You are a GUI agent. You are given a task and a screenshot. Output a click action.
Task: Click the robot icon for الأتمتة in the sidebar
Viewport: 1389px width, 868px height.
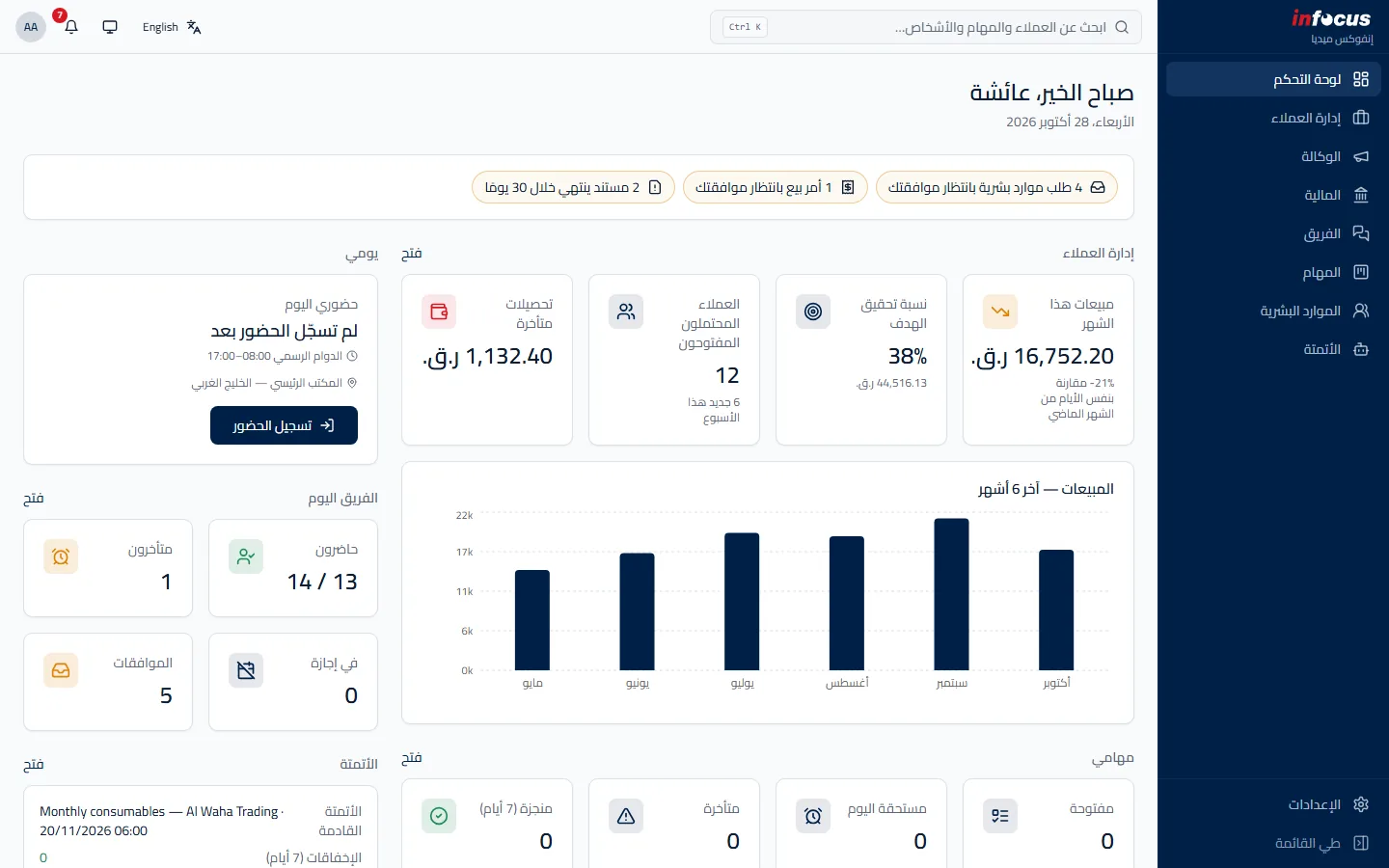pyautogui.click(x=1361, y=349)
